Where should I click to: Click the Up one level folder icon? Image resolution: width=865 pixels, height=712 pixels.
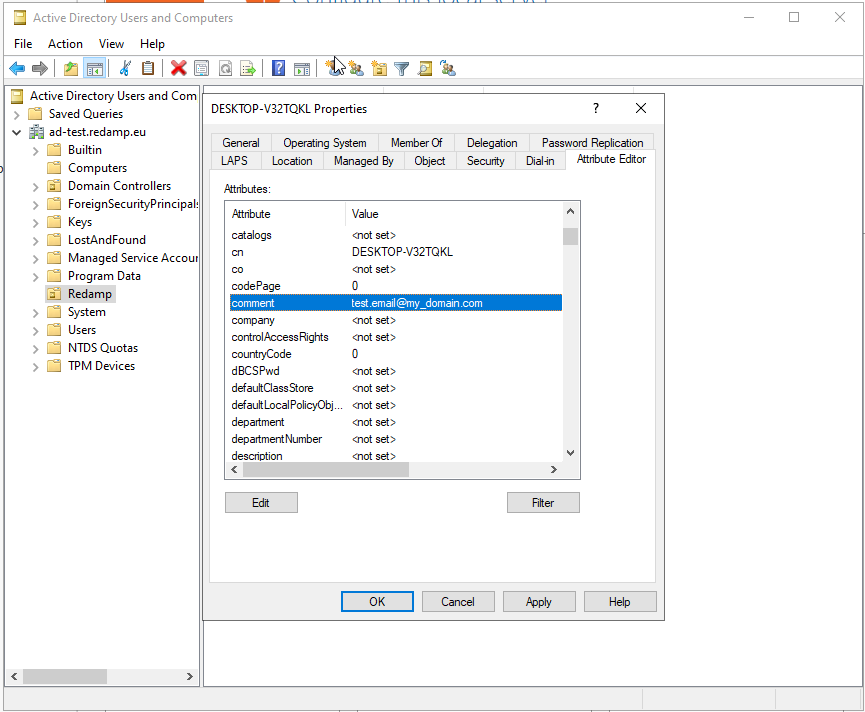tap(70, 68)
